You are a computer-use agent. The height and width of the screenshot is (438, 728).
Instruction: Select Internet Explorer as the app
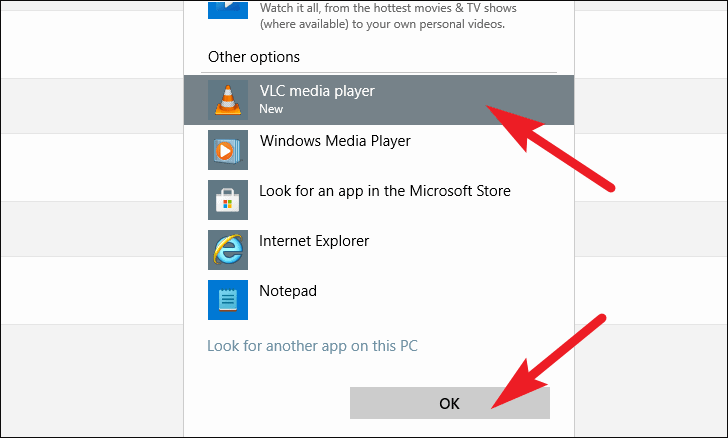coord(379,250)
